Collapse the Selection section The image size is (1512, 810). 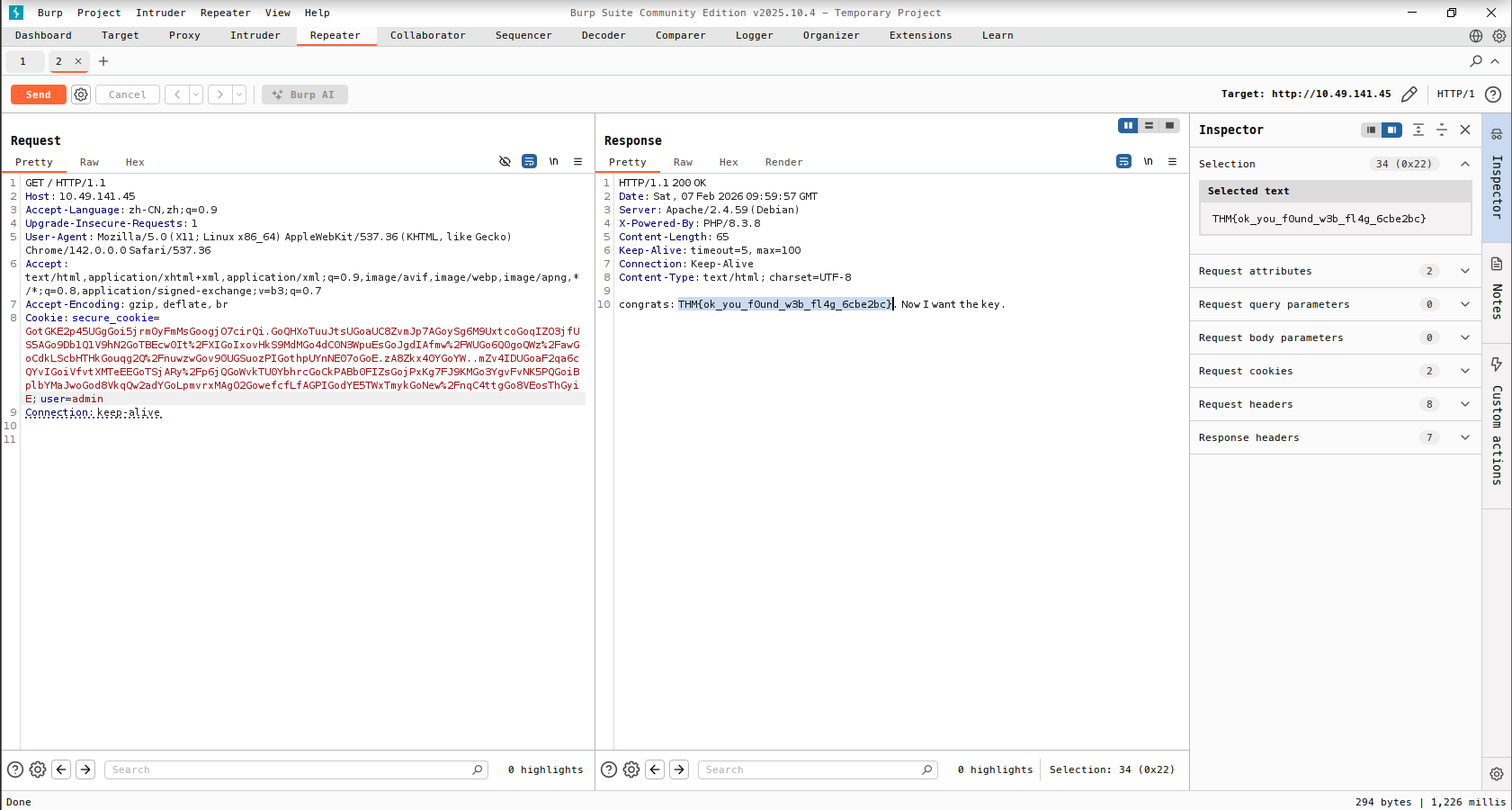[1465, 164]
